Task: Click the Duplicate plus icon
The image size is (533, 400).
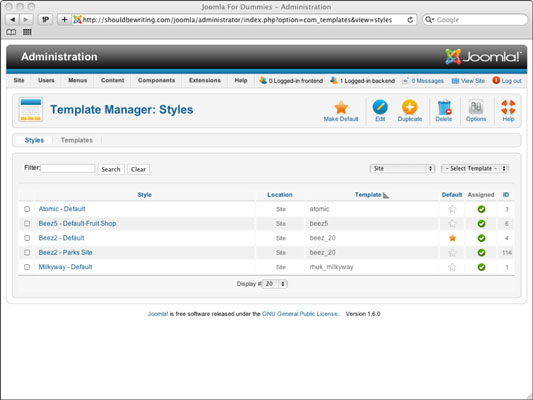Action: (410, 107)
